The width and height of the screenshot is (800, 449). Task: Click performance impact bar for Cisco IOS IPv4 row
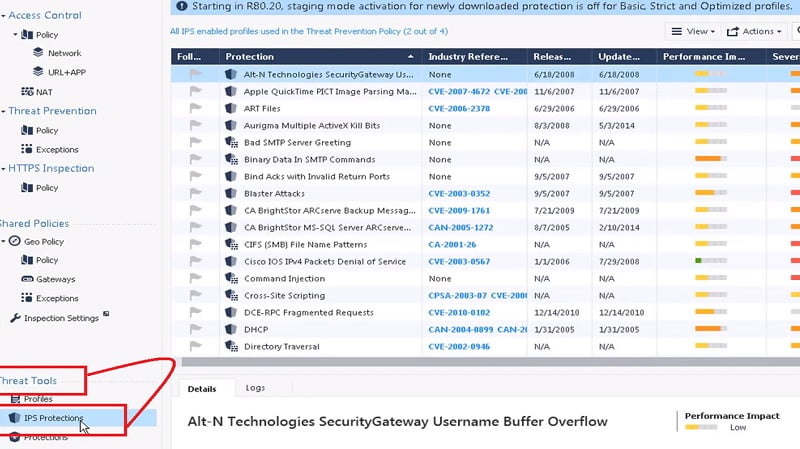pos(711,261)
